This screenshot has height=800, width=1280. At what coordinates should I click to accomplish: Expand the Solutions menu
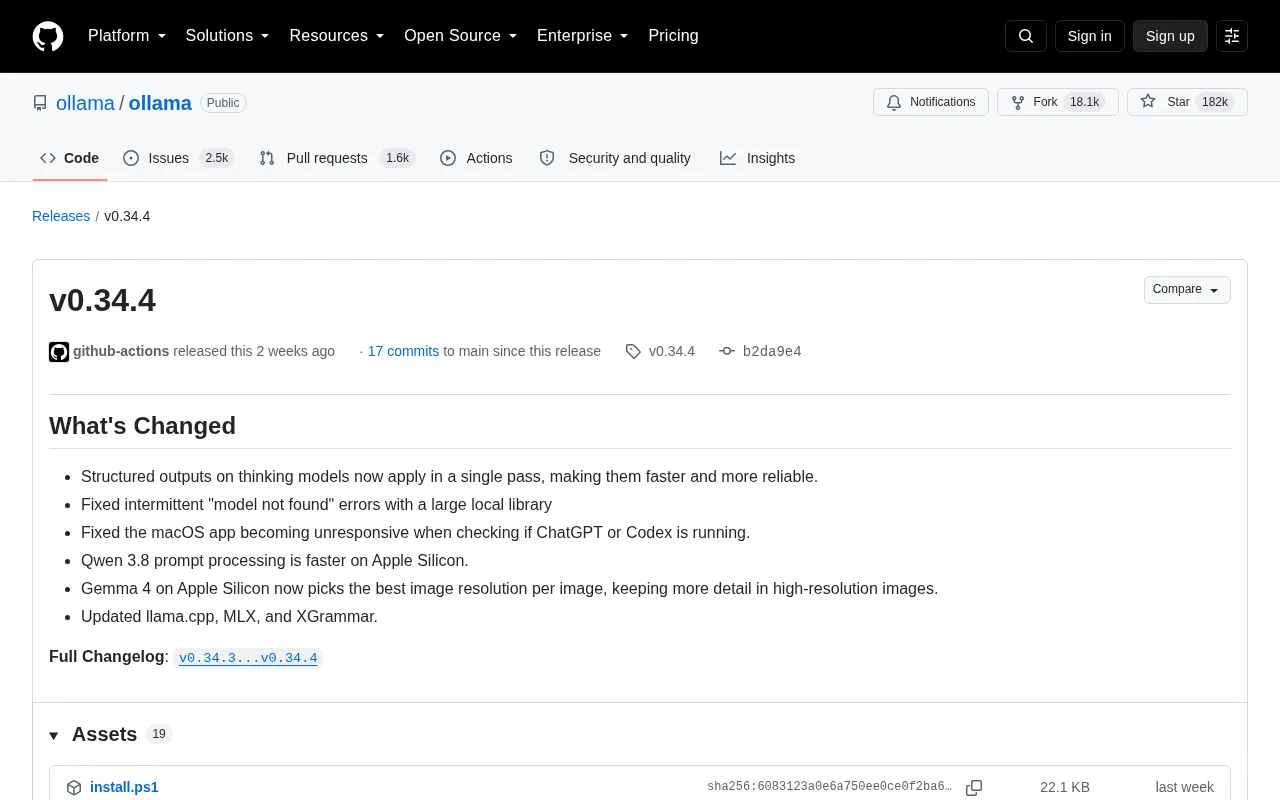click(x=228, y=36)
